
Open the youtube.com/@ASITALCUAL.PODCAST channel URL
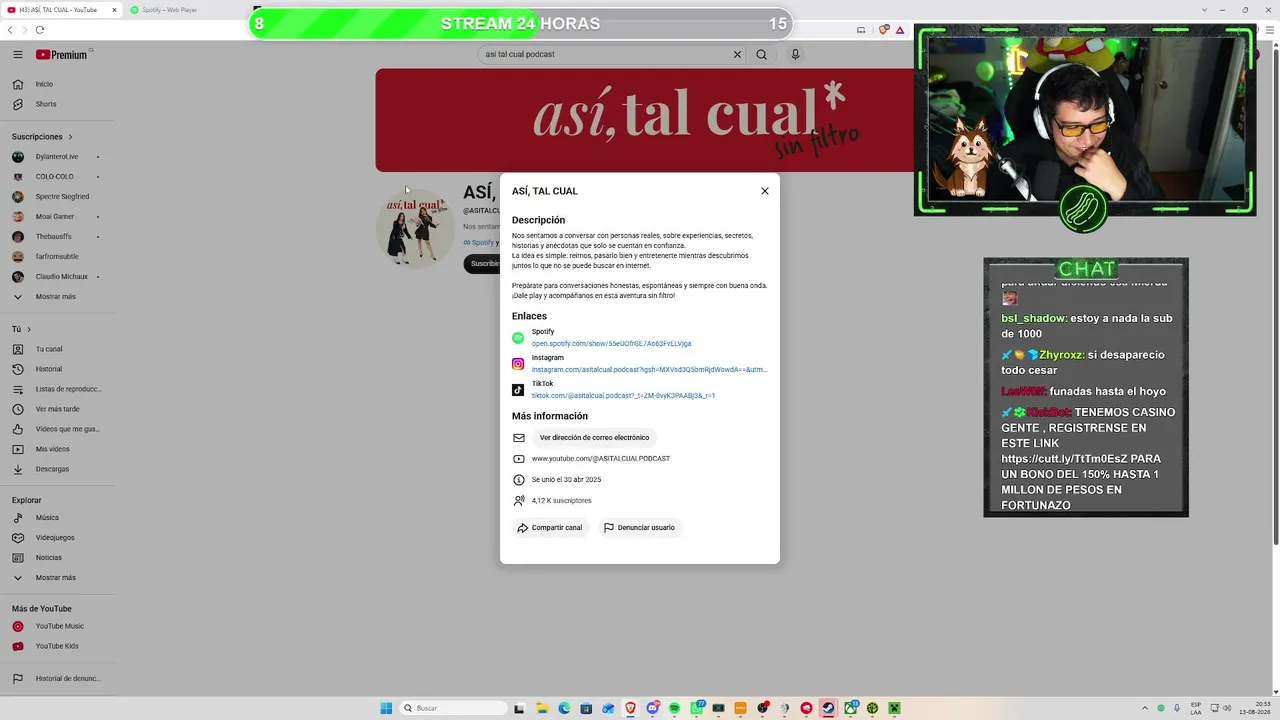click(601, 459)
